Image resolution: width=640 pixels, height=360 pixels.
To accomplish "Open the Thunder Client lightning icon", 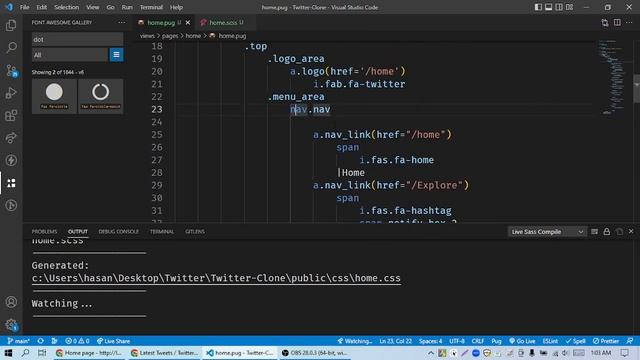I will coord(11,160).
